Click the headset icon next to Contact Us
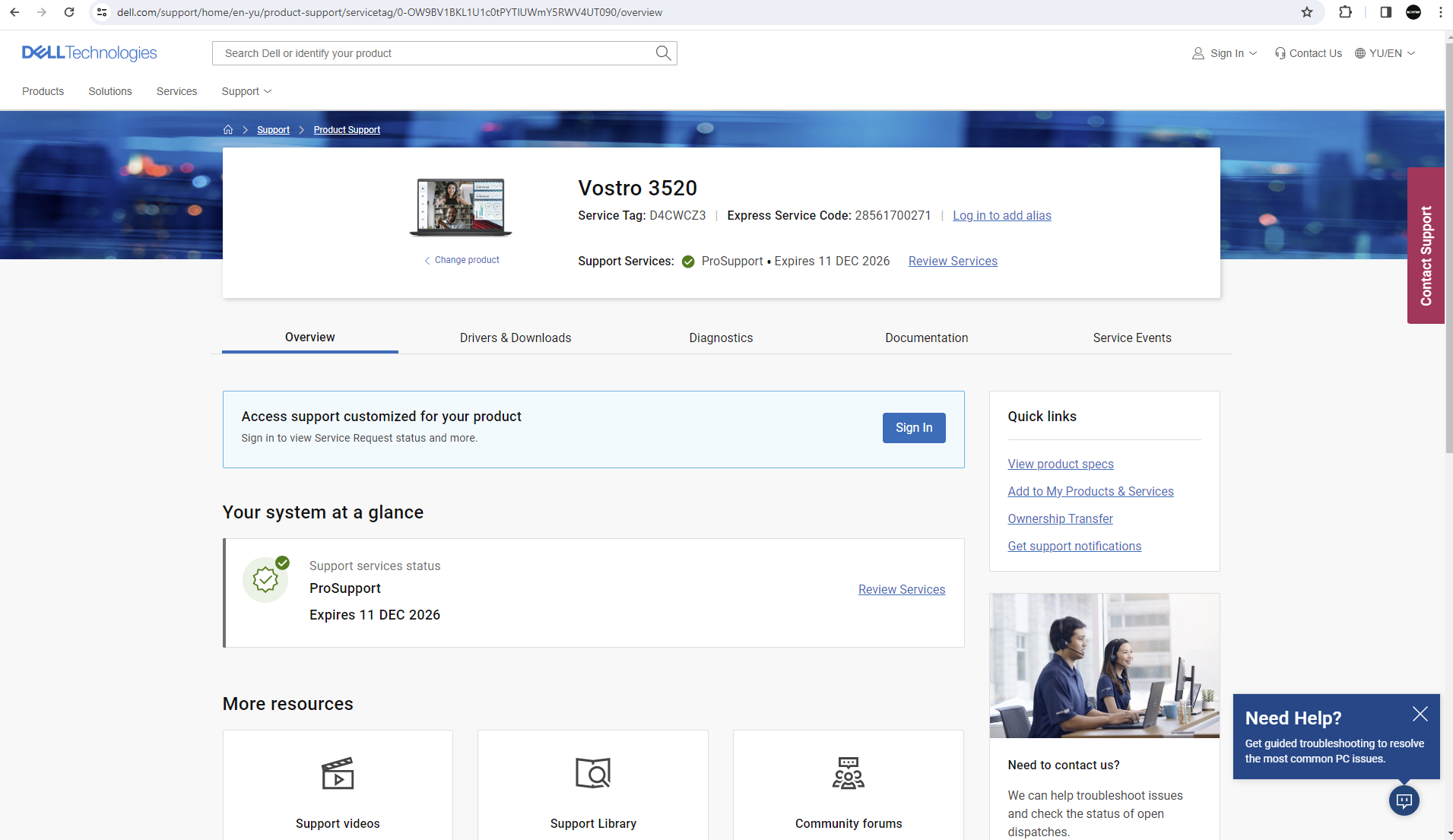Viewport: 1453px width, 840px height. click(1280, 53)
